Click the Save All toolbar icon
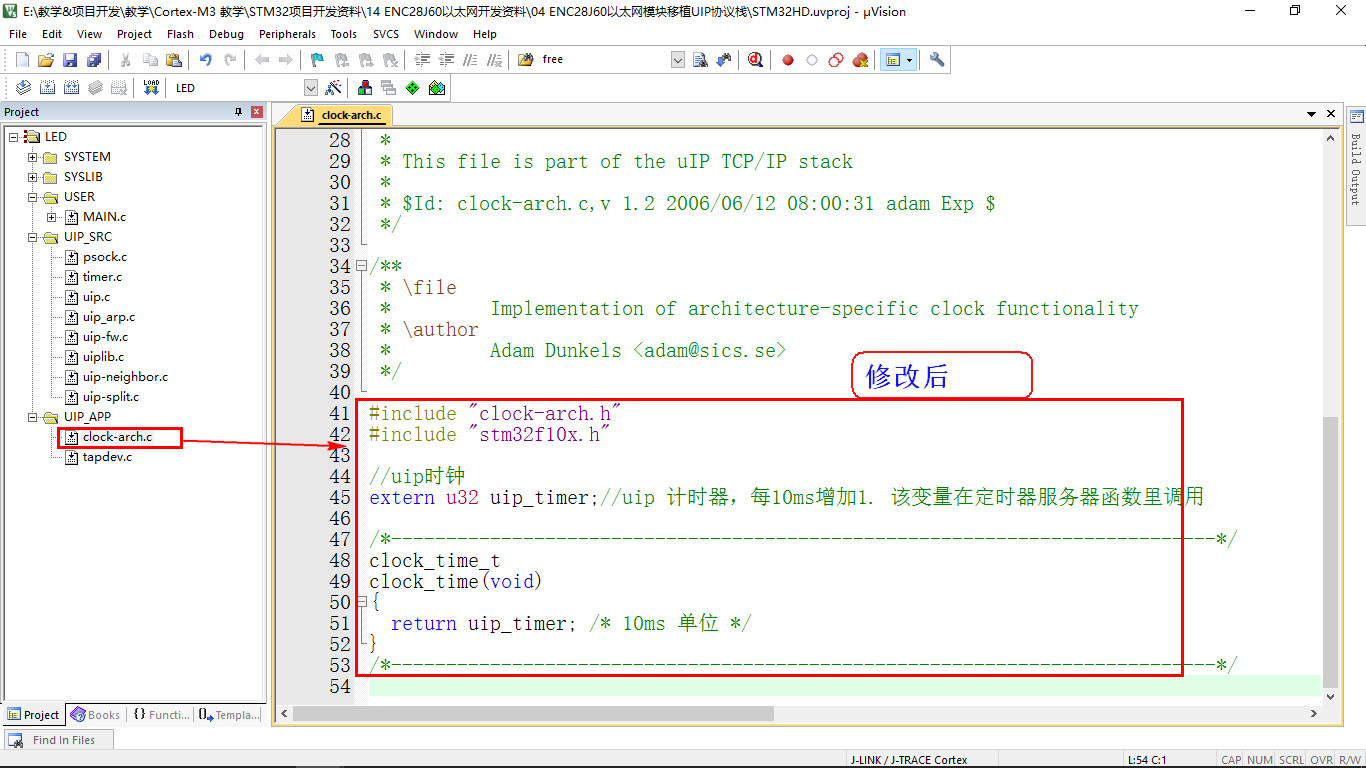 pos(94,60)
